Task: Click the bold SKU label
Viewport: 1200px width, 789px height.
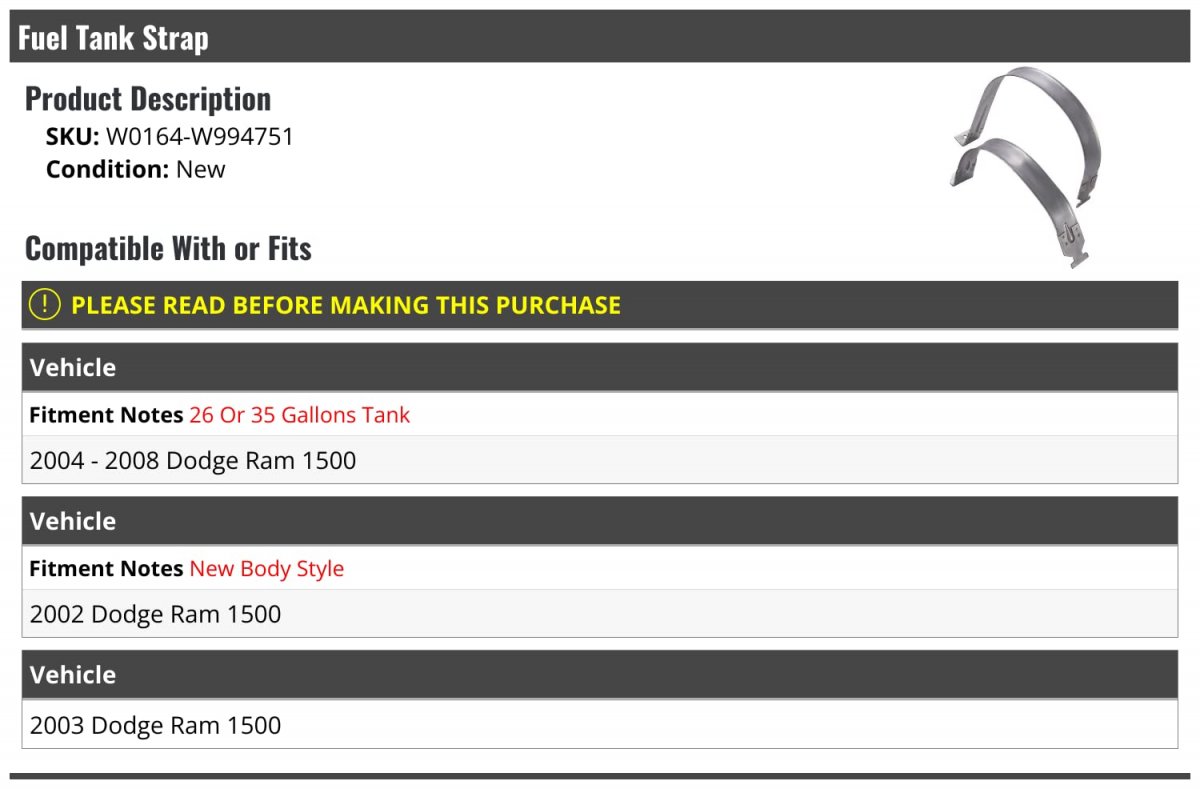Action: click(x=72, y=137)
